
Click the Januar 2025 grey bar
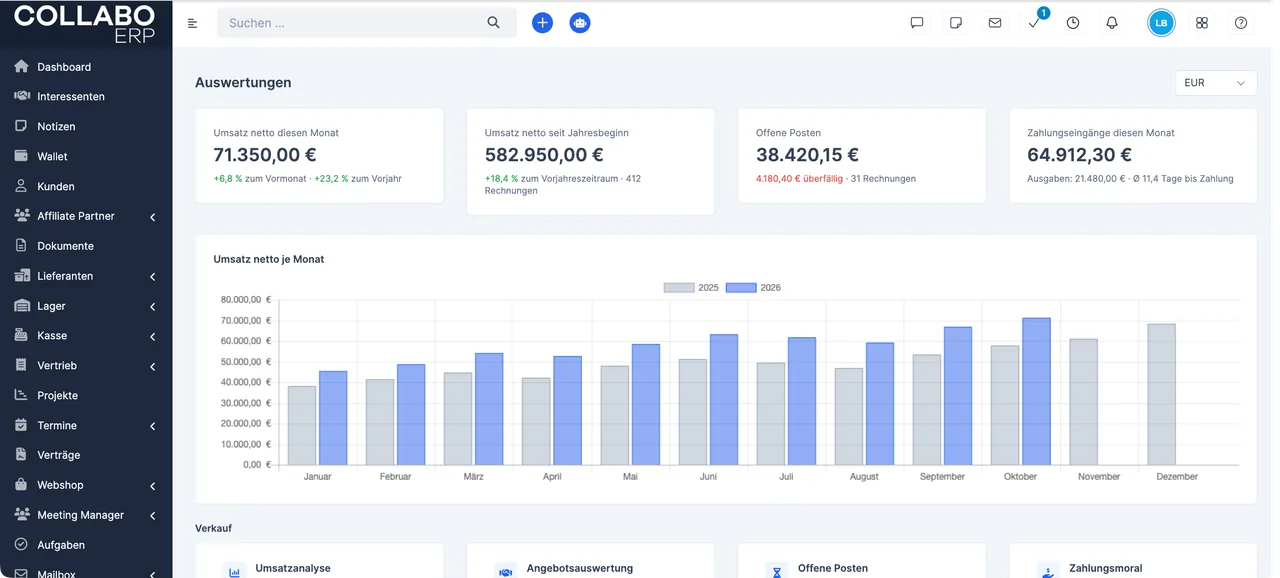pos(302,425)
